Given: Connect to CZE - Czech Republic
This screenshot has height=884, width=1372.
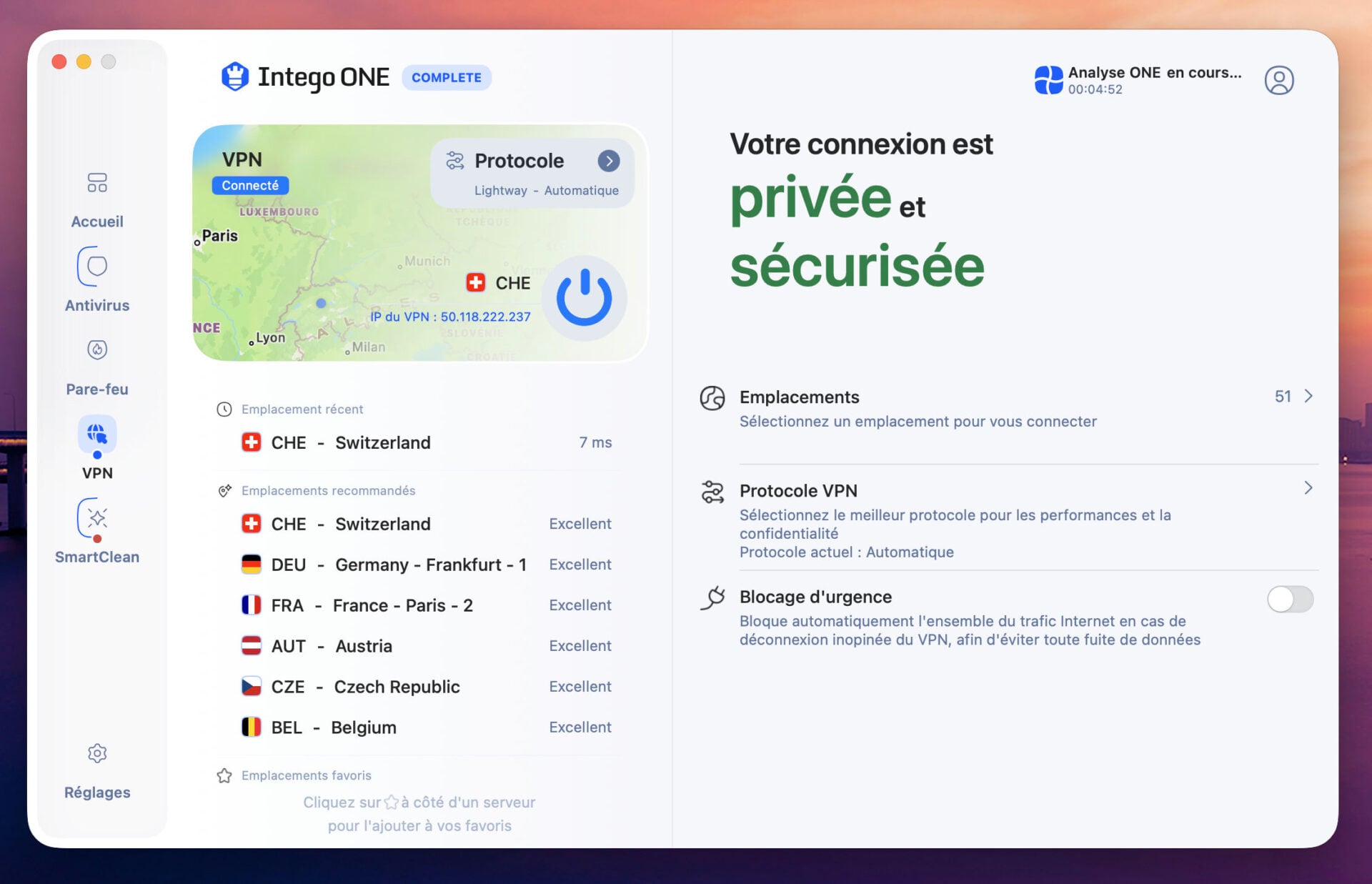Looking at the screenshot, I should click(x=427, y=687).
